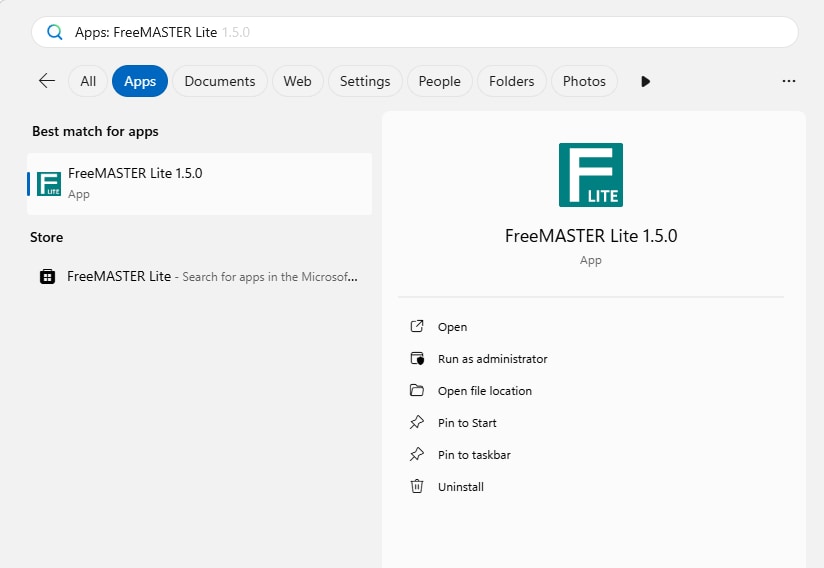Go back with the left arrow
Image resolution: width=824 pixels, height=568 pixels.
click(x=47, y=81)
